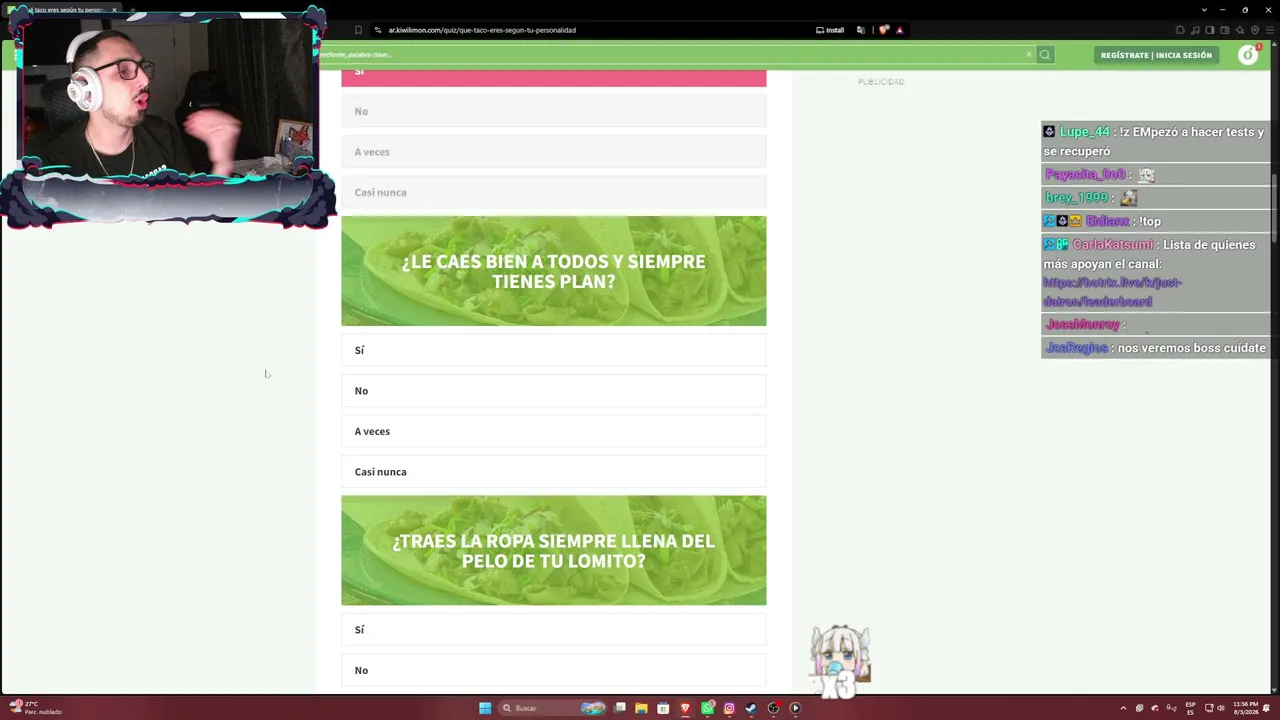1280x720 pixels.
Task: Open the browser extensions puzzle icon
Action: [1180, 30]
